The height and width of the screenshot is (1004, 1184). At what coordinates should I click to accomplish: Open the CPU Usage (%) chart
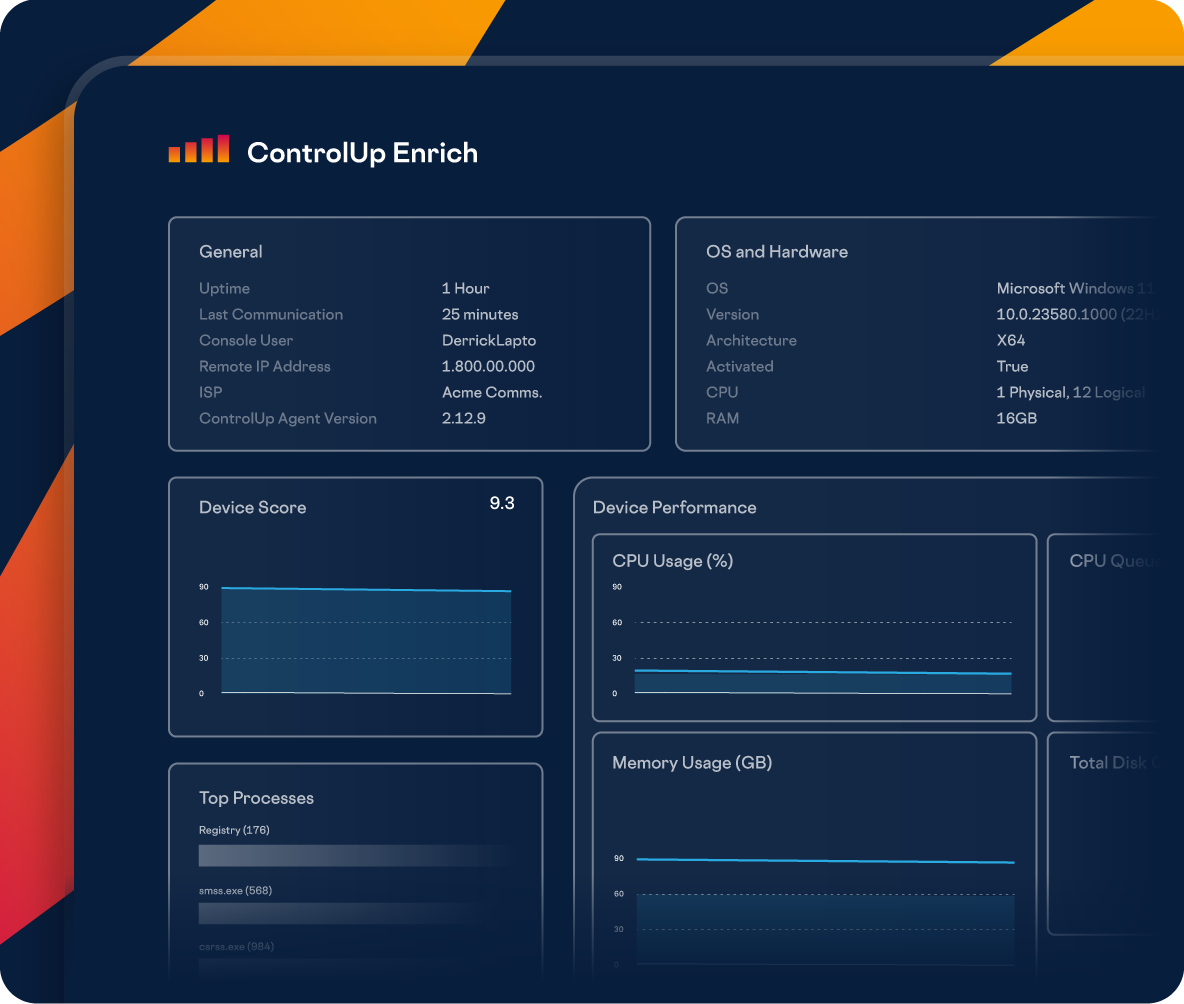tap(814, 640)
